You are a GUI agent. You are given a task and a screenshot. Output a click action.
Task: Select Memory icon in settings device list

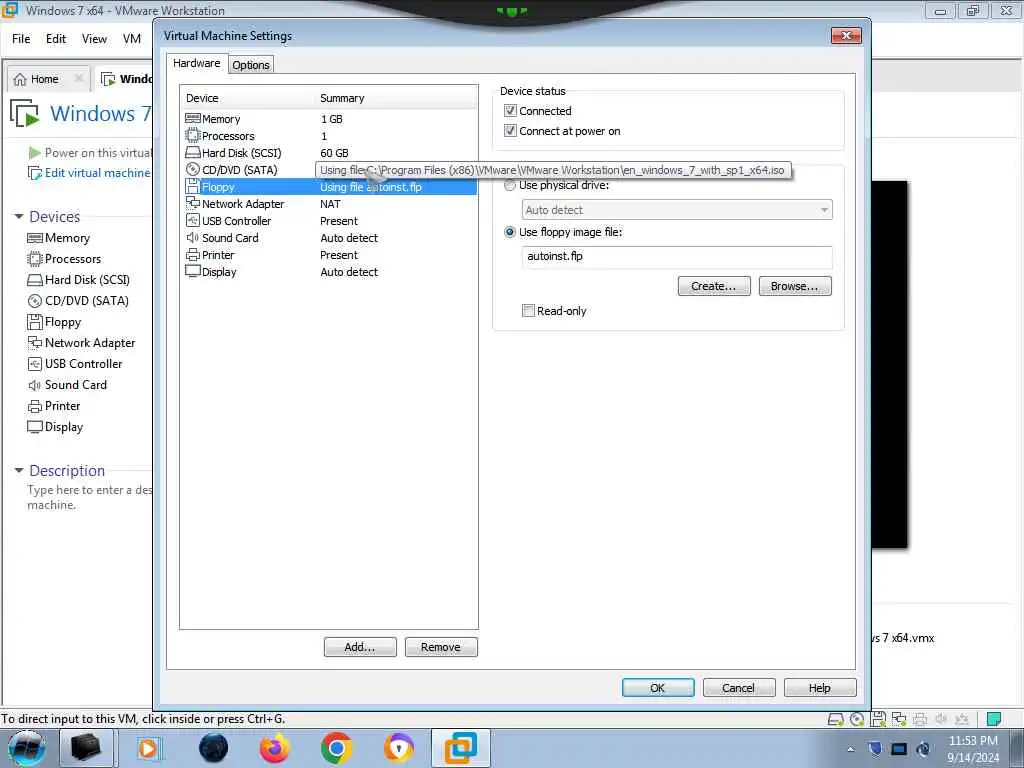coord(193,118)
